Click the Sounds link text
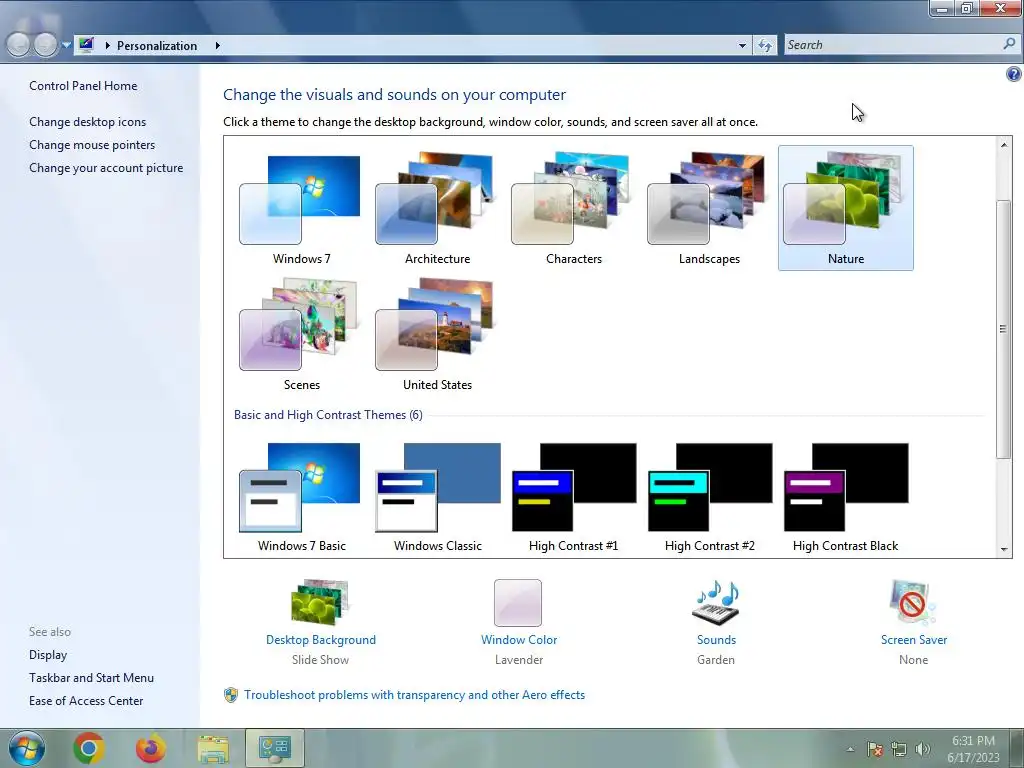The width and height of the screenshot is (1024, 768). [x=716, y=640]
